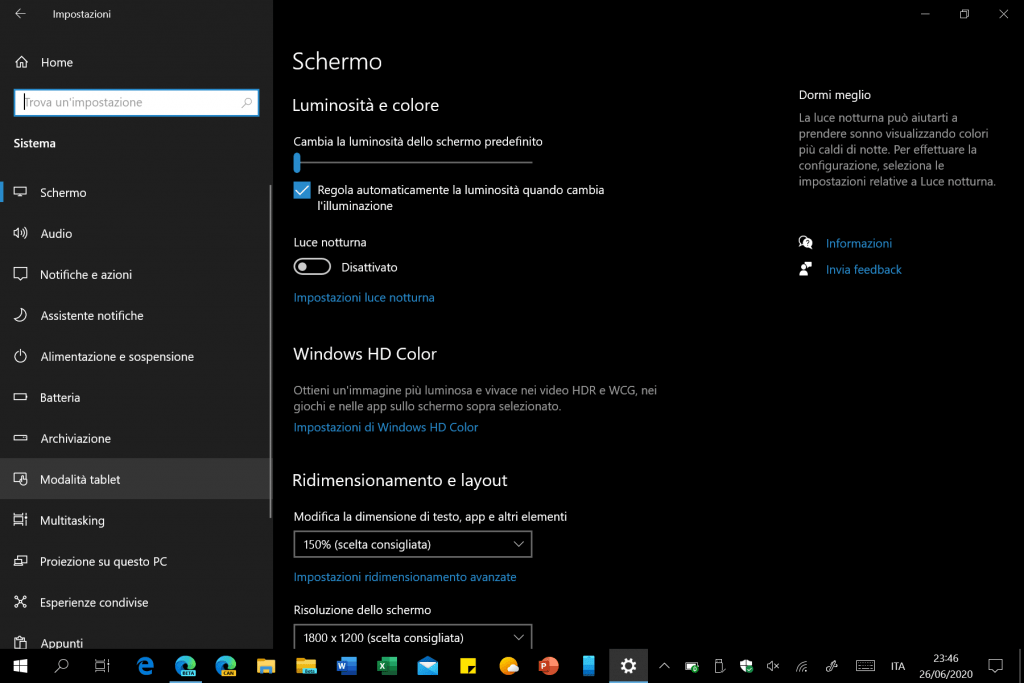
Task: Click the search magnifier in settings field
Action: tap(247, 102)
